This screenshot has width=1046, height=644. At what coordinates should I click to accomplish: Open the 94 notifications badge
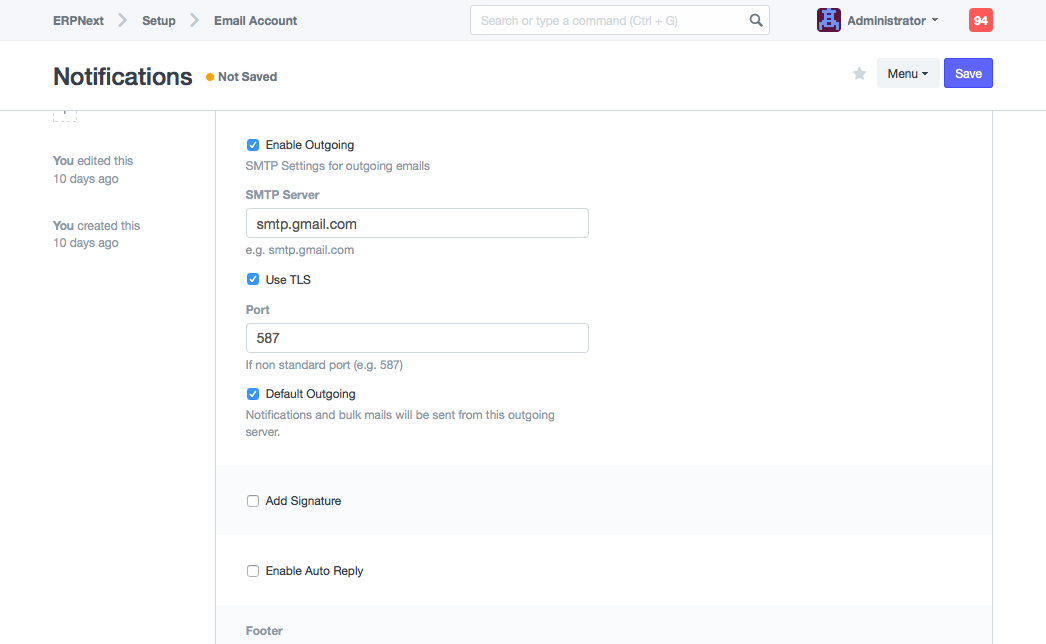coord(980,20)
